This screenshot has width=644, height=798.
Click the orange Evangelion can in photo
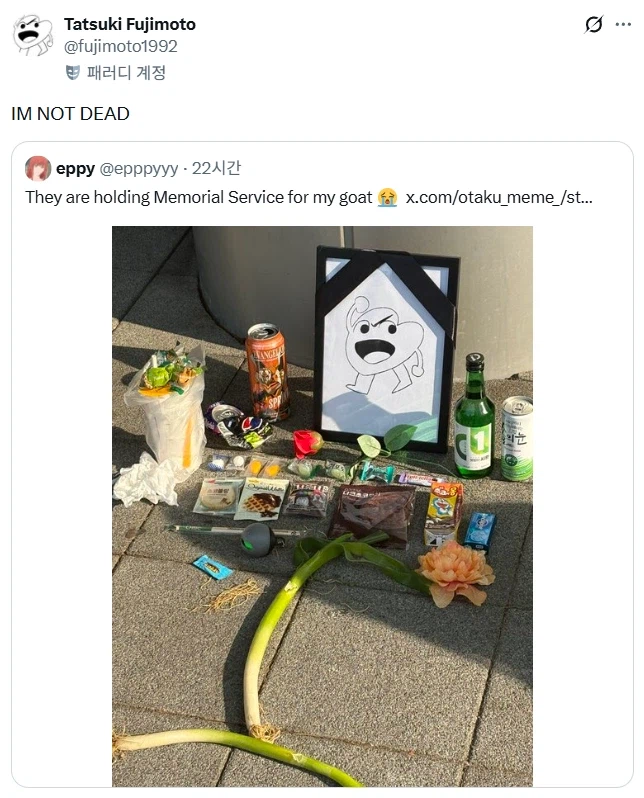[267, 372]
